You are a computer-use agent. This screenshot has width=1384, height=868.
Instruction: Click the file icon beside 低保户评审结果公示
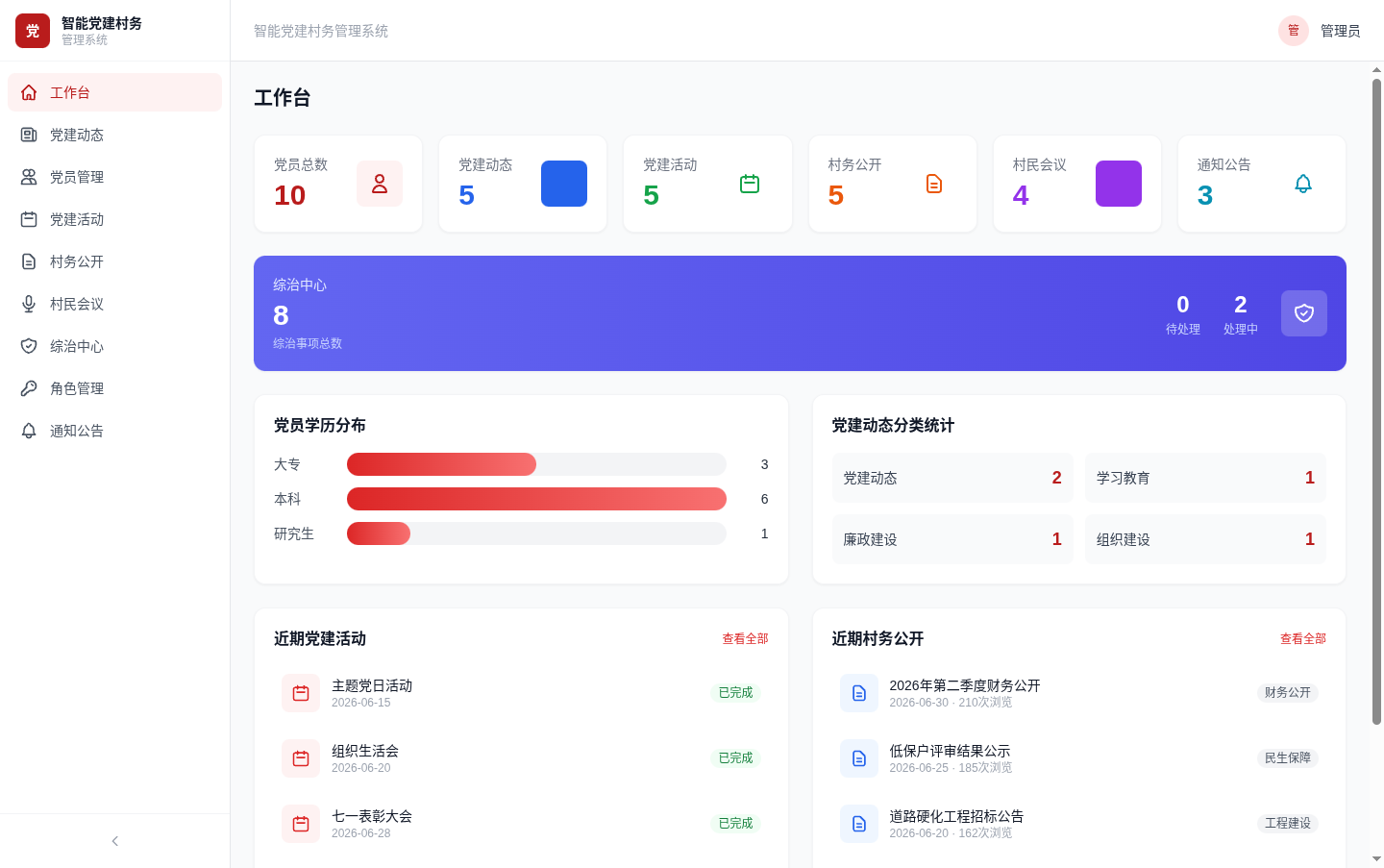[x=859, y=758]
